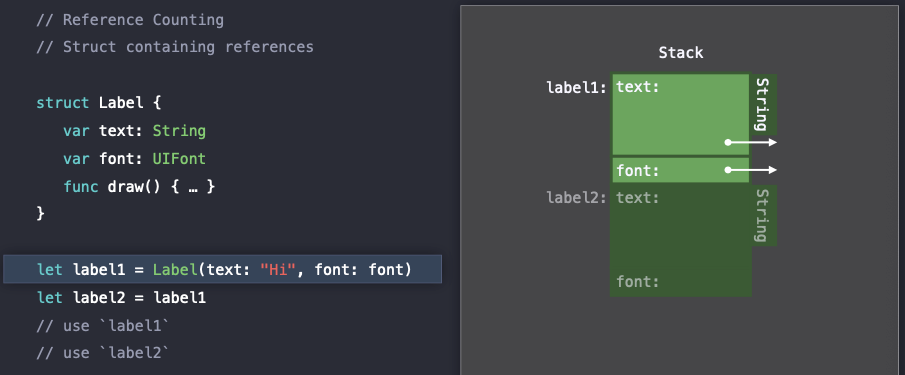Click the "label1:" stack label
The image size is (905, 375).
pyautogui.click(x=577, y=88)
